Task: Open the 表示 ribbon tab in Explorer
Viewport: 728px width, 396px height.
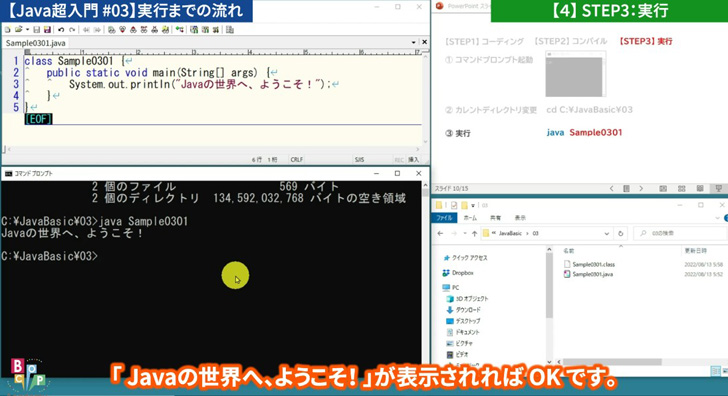Action: 520,218
